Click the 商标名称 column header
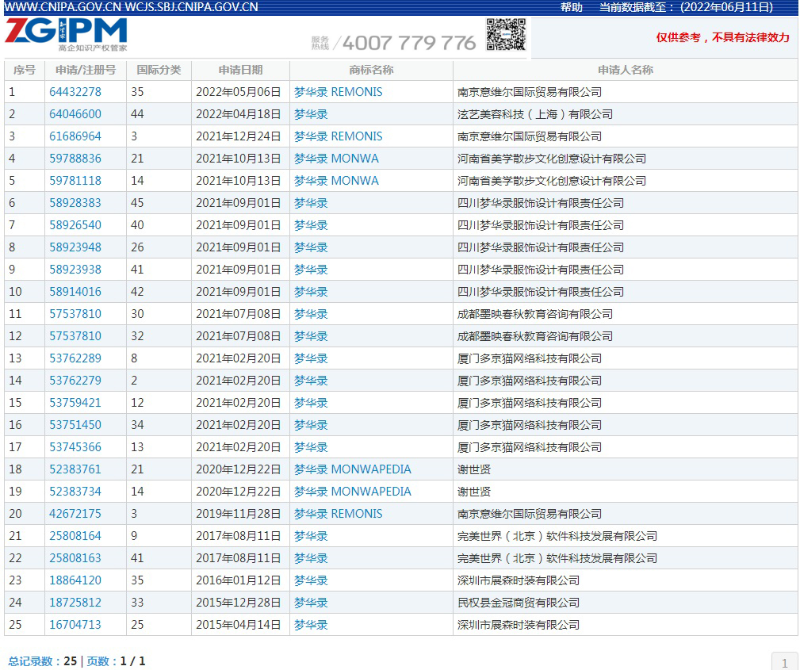The height and width of the screenshot is (670, 800). click(371, 70)
